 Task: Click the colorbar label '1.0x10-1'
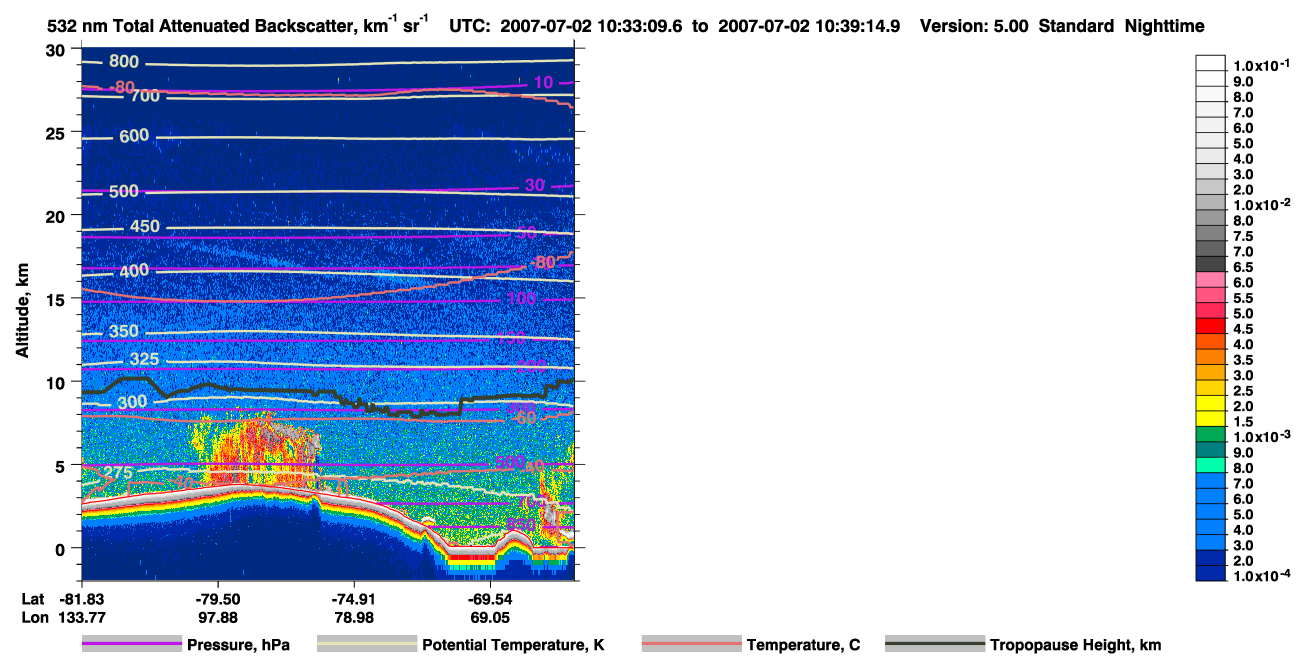tap(1260, 66)
